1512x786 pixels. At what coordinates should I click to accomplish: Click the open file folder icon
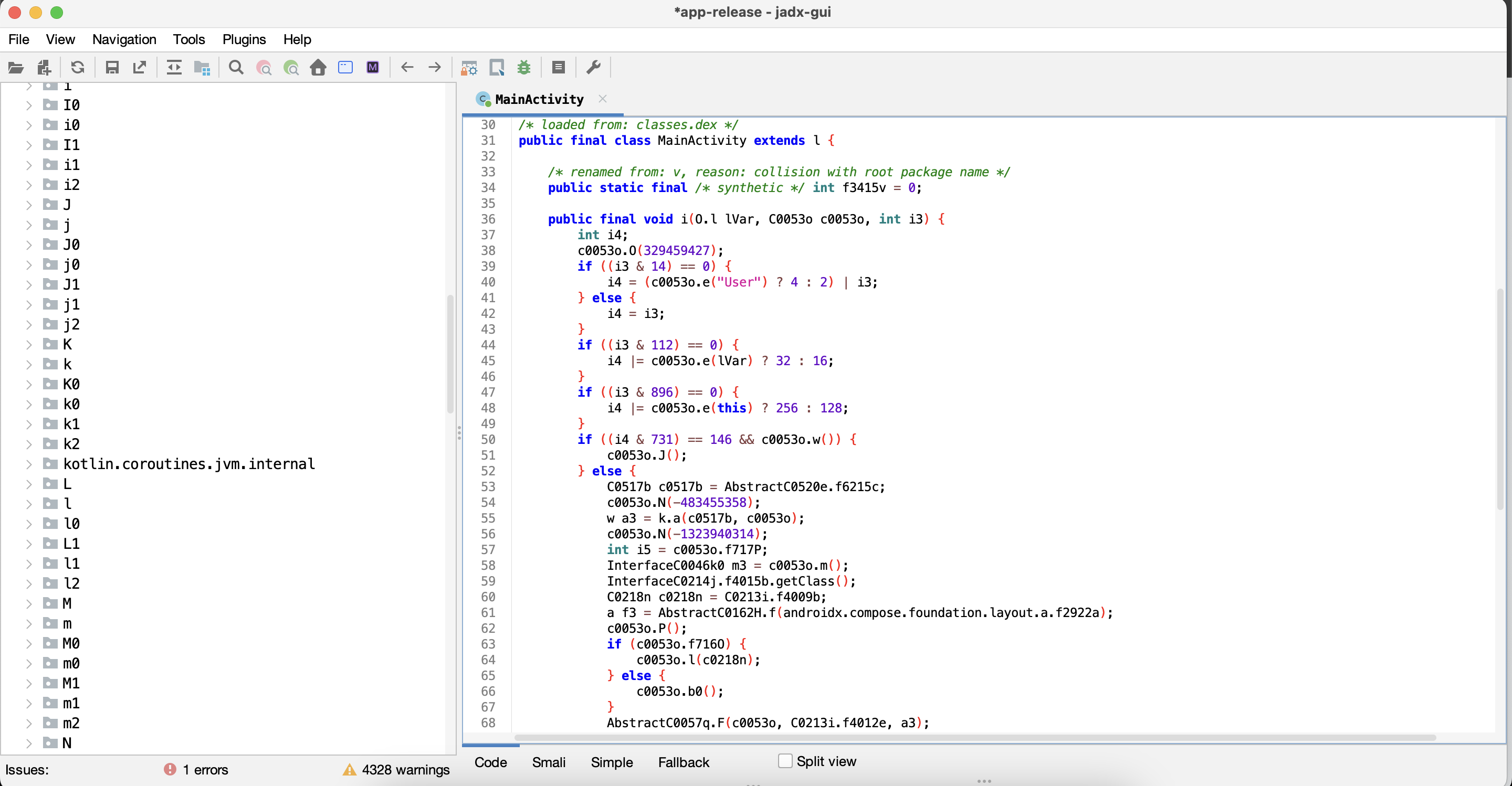pyautogui.click(x=16, y=68)
